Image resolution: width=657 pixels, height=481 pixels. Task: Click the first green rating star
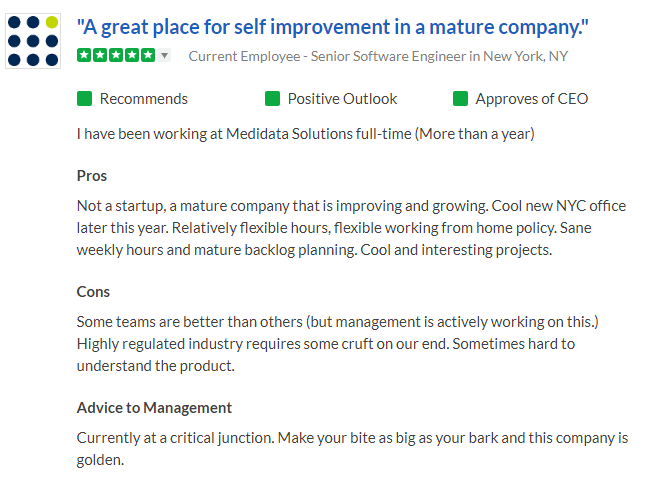pos(84,55)
